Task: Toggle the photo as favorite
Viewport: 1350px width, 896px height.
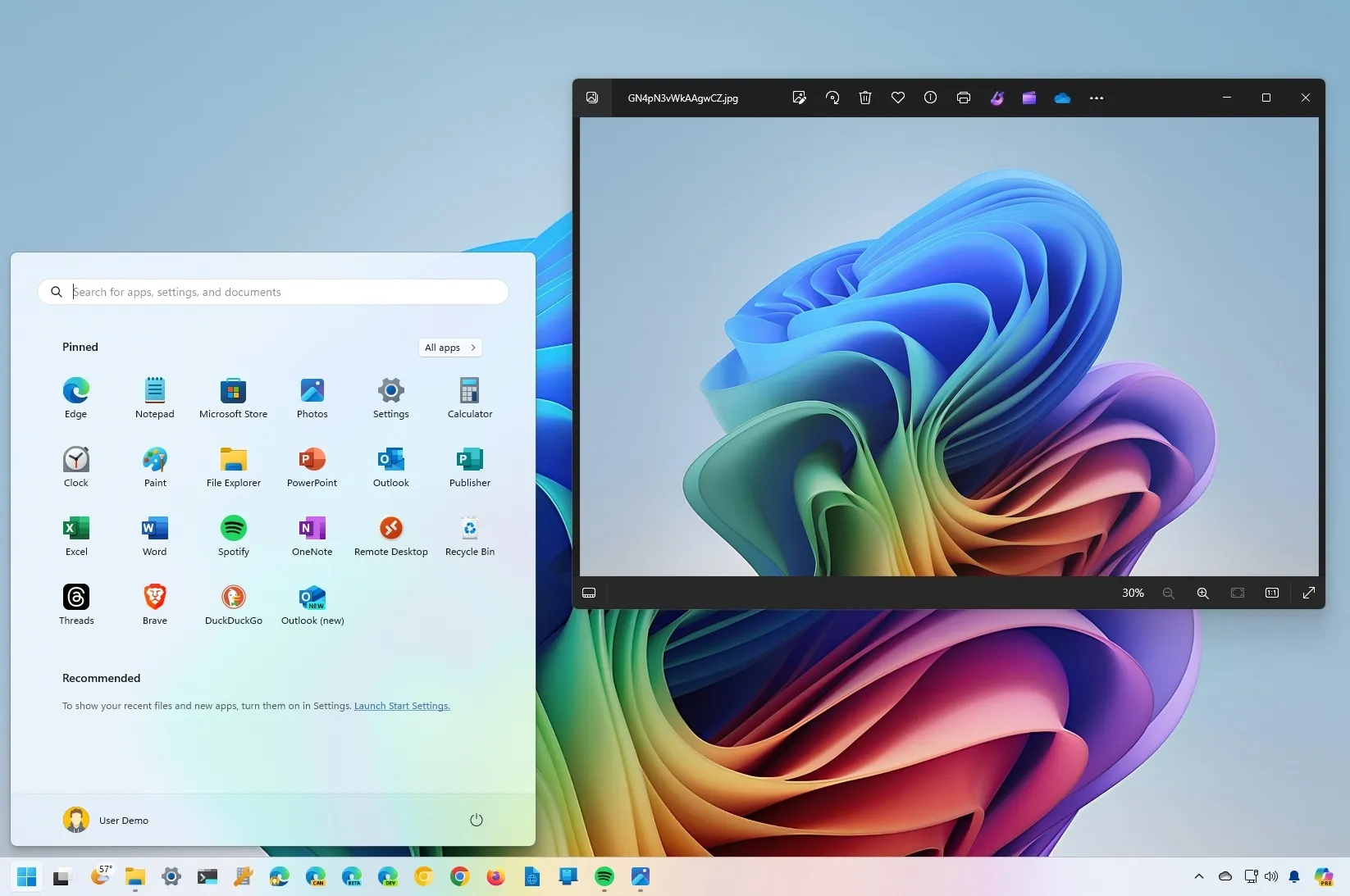Action: 898,98
